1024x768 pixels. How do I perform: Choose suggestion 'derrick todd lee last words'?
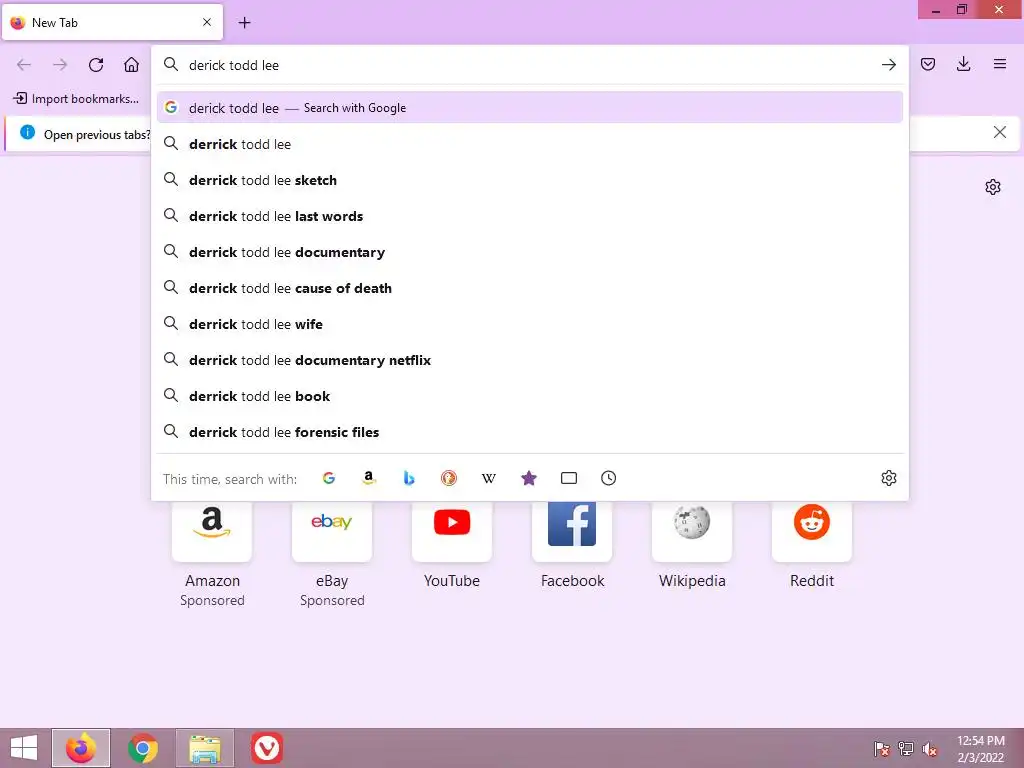tap(530, 216)
